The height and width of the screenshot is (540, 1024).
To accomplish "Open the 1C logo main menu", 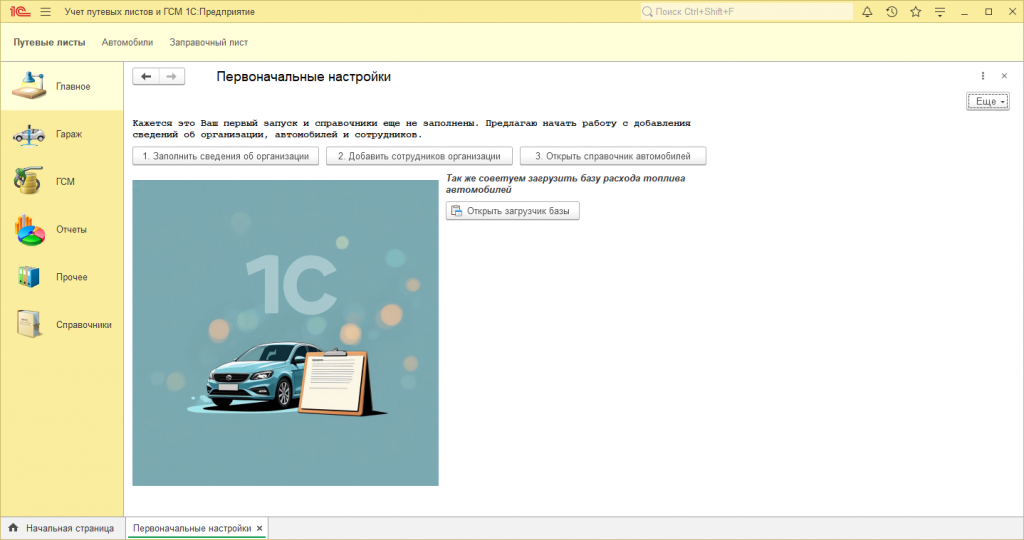I will [x=20, y=12].
